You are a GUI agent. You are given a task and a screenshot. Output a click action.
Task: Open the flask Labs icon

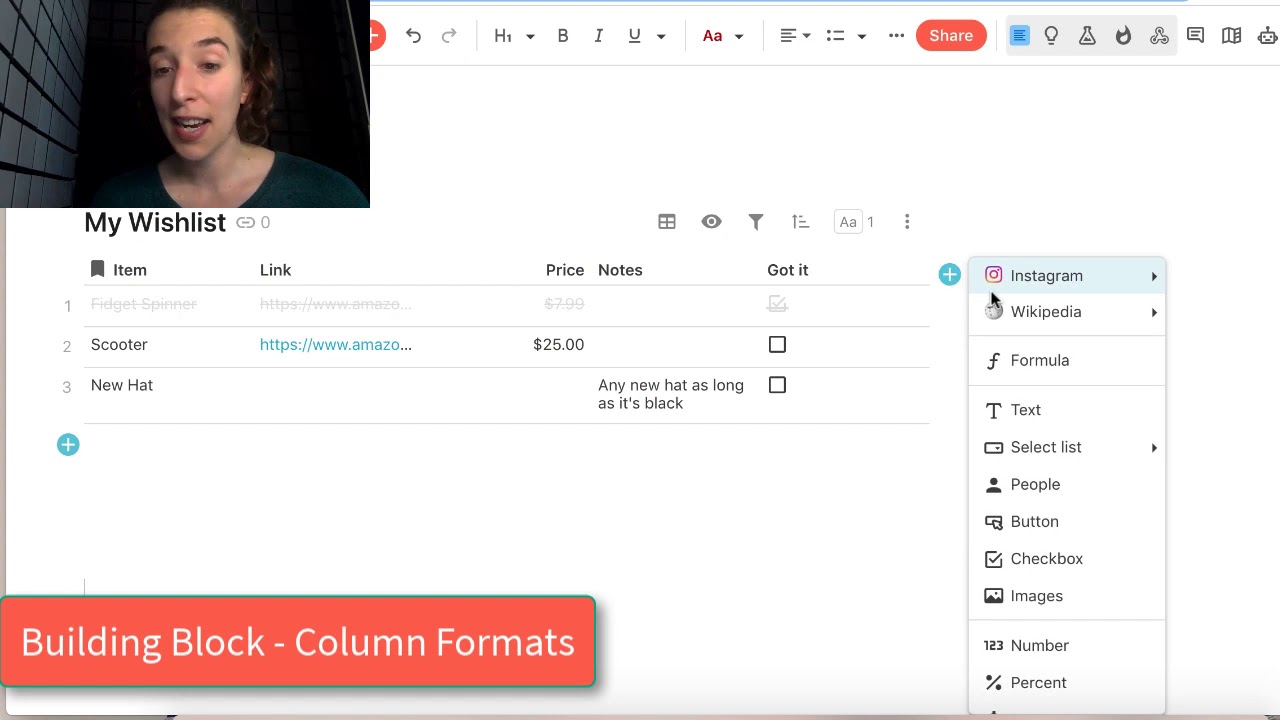(1087, 36)
